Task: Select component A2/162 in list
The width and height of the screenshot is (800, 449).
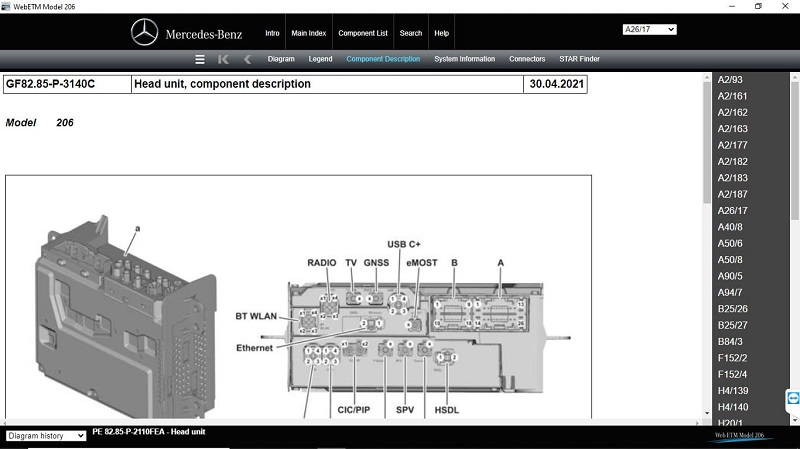Action: (x=732, y=112)
